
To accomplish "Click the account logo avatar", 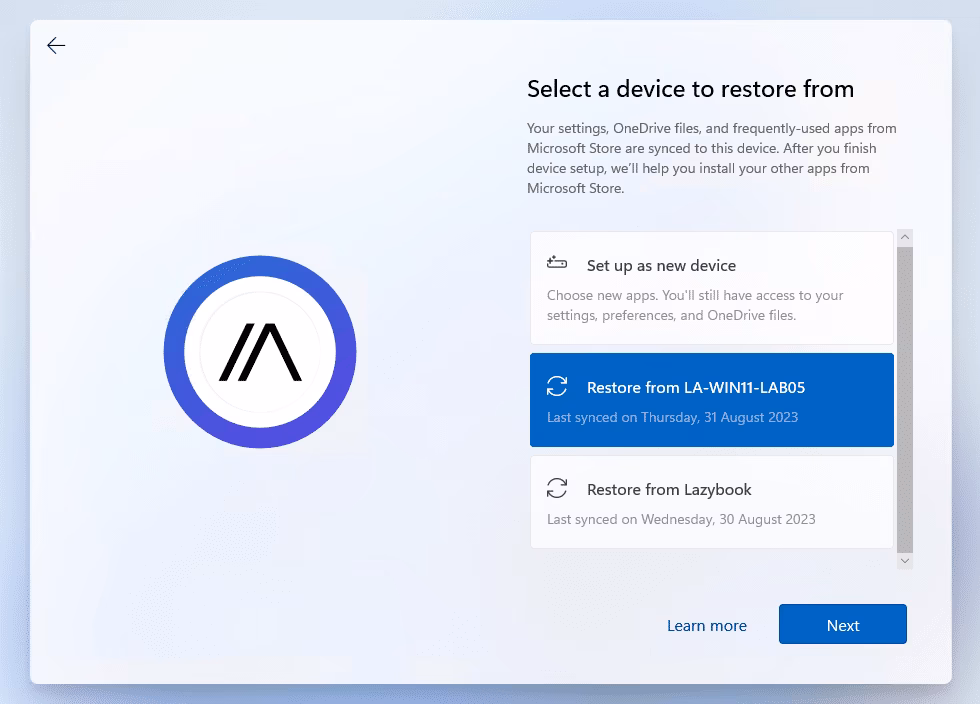I will (x=260, y=351).
